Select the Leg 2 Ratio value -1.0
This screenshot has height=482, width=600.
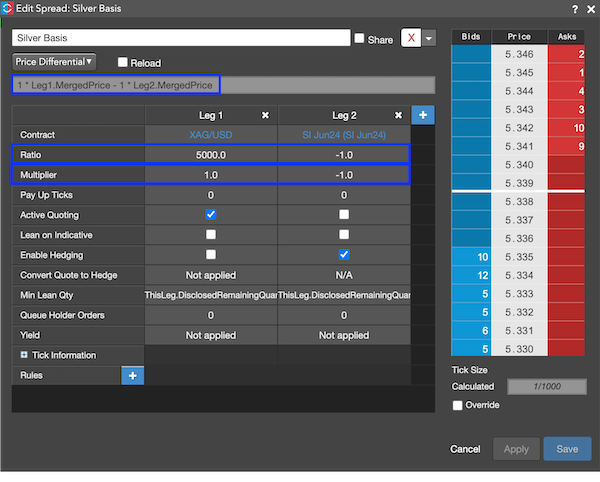(x=344, y=155)
